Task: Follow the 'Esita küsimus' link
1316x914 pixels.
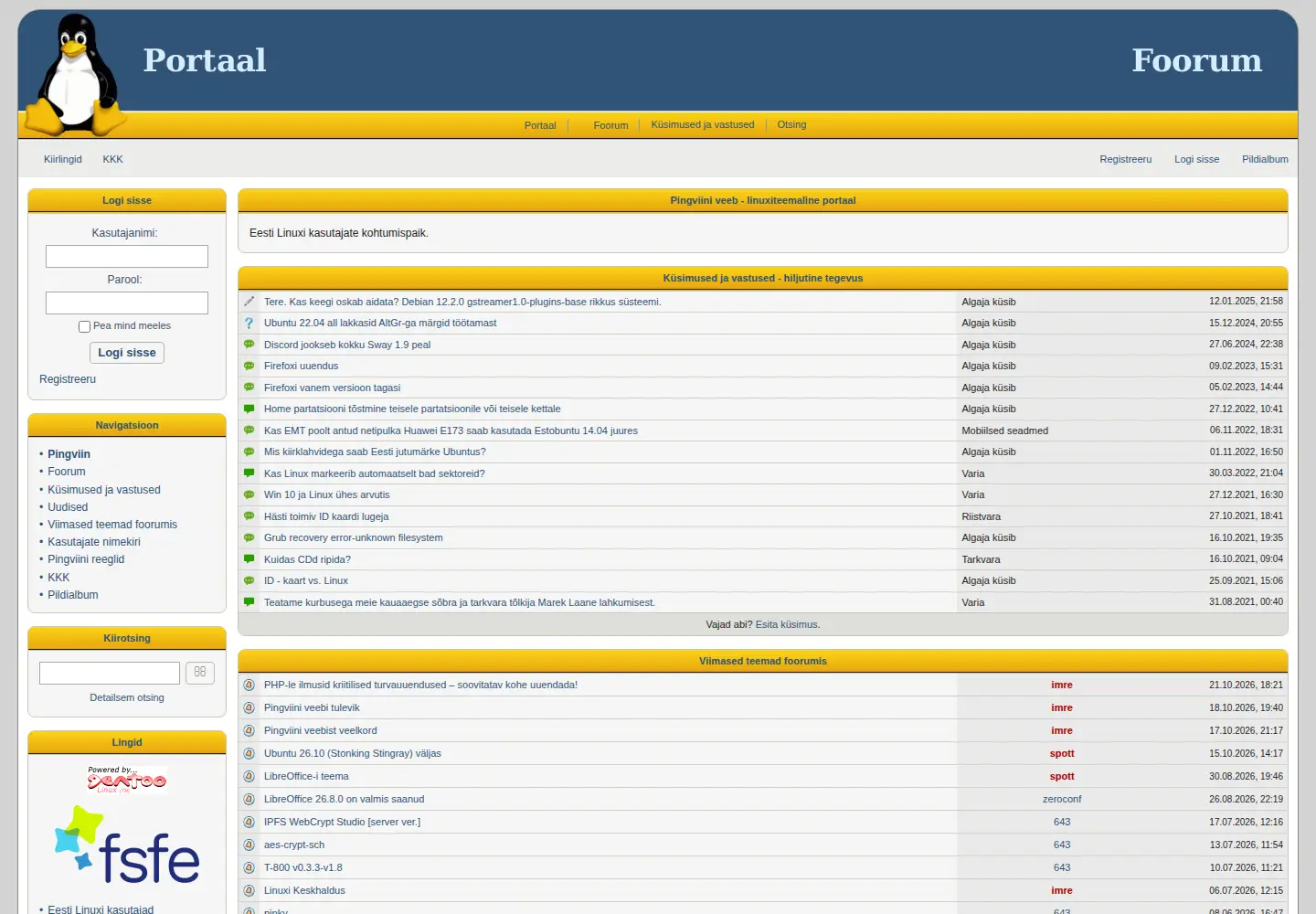Action: [787, 624]
